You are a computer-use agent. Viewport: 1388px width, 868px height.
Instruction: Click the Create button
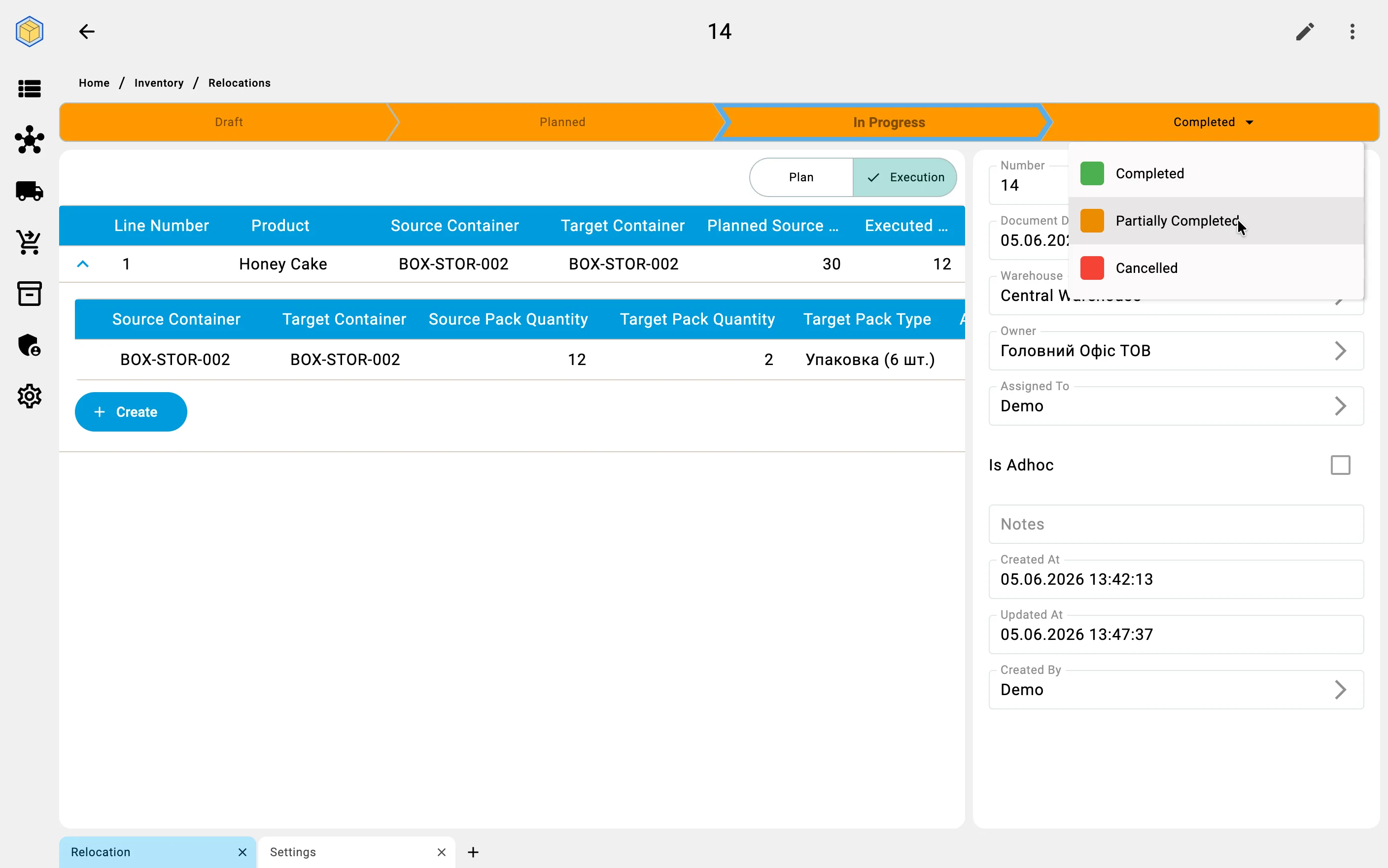click(x=131, y=412)
